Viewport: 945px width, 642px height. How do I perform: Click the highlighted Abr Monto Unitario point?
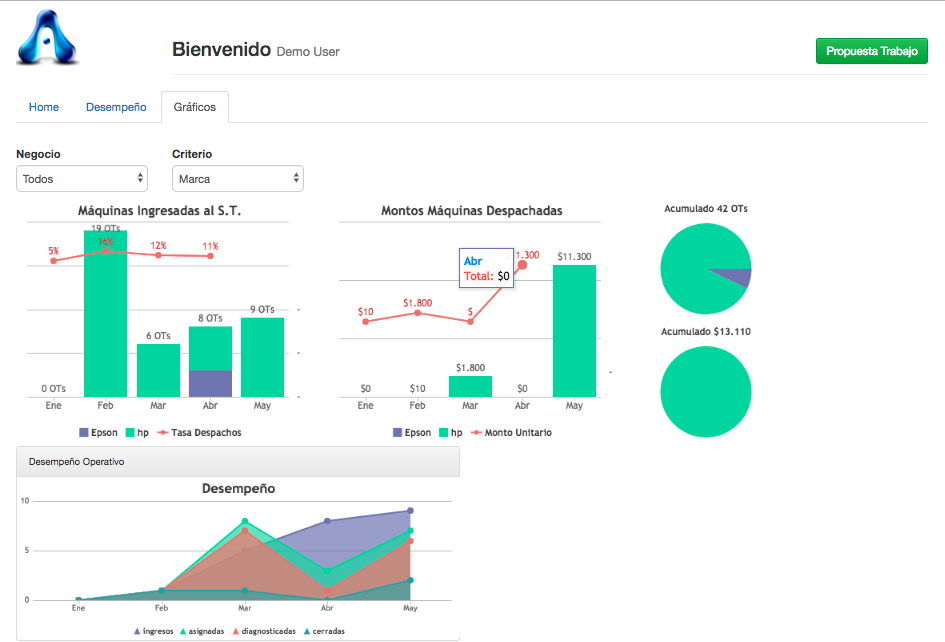coord(523,265)
